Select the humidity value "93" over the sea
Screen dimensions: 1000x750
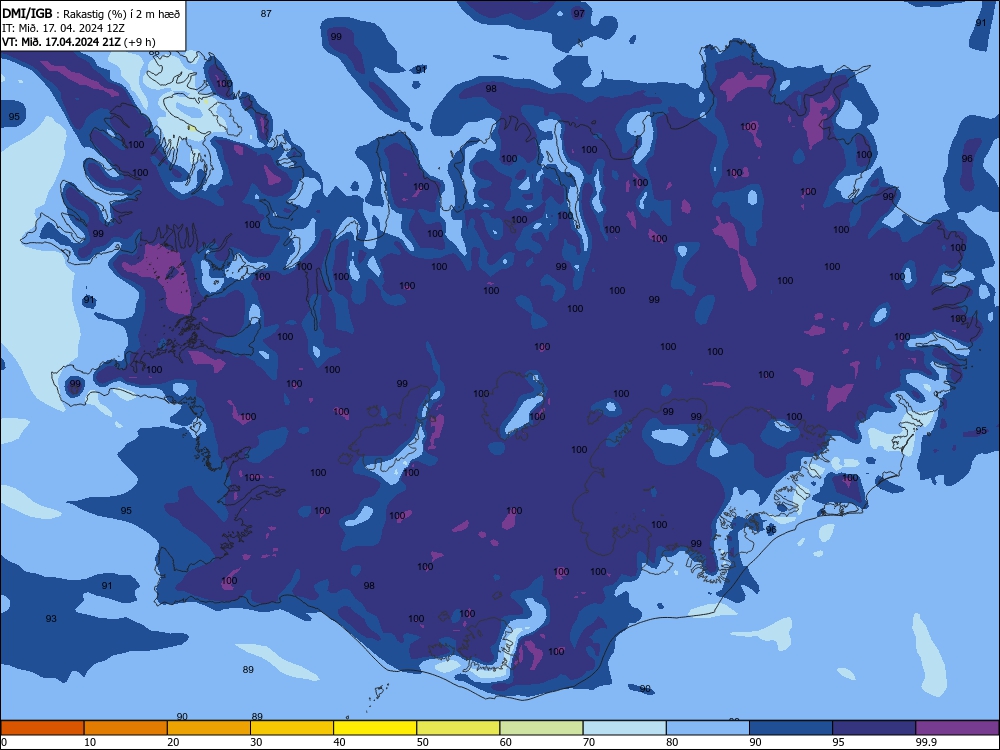pyautogui.click(x=51, y=619)
